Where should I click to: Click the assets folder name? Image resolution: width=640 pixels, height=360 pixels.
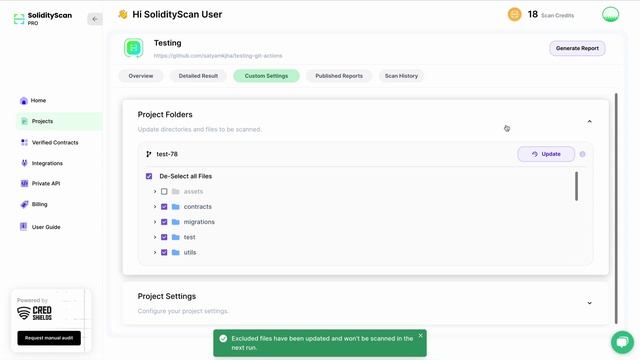193,191
